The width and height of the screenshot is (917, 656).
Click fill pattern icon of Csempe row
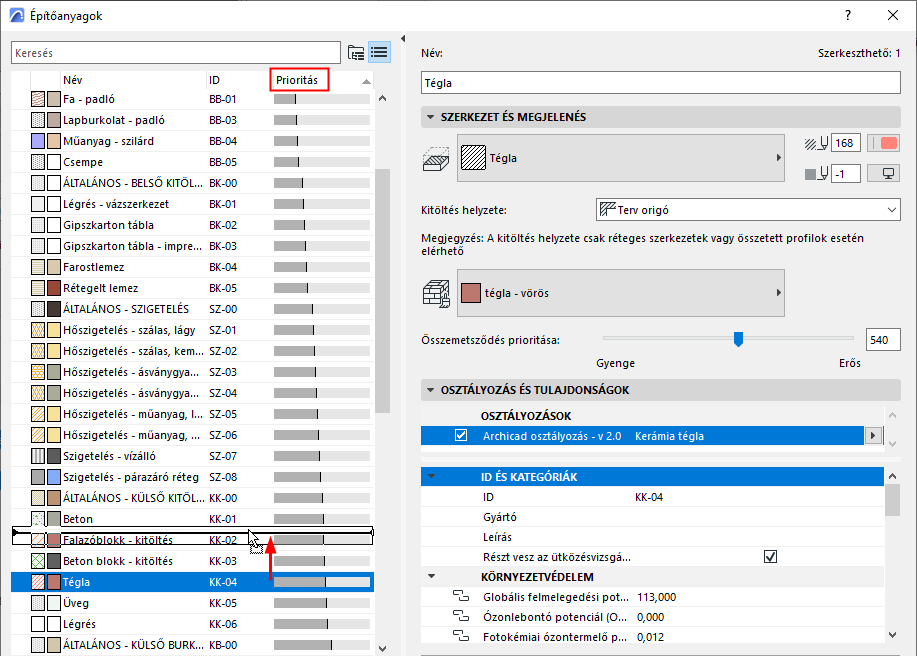38,162
